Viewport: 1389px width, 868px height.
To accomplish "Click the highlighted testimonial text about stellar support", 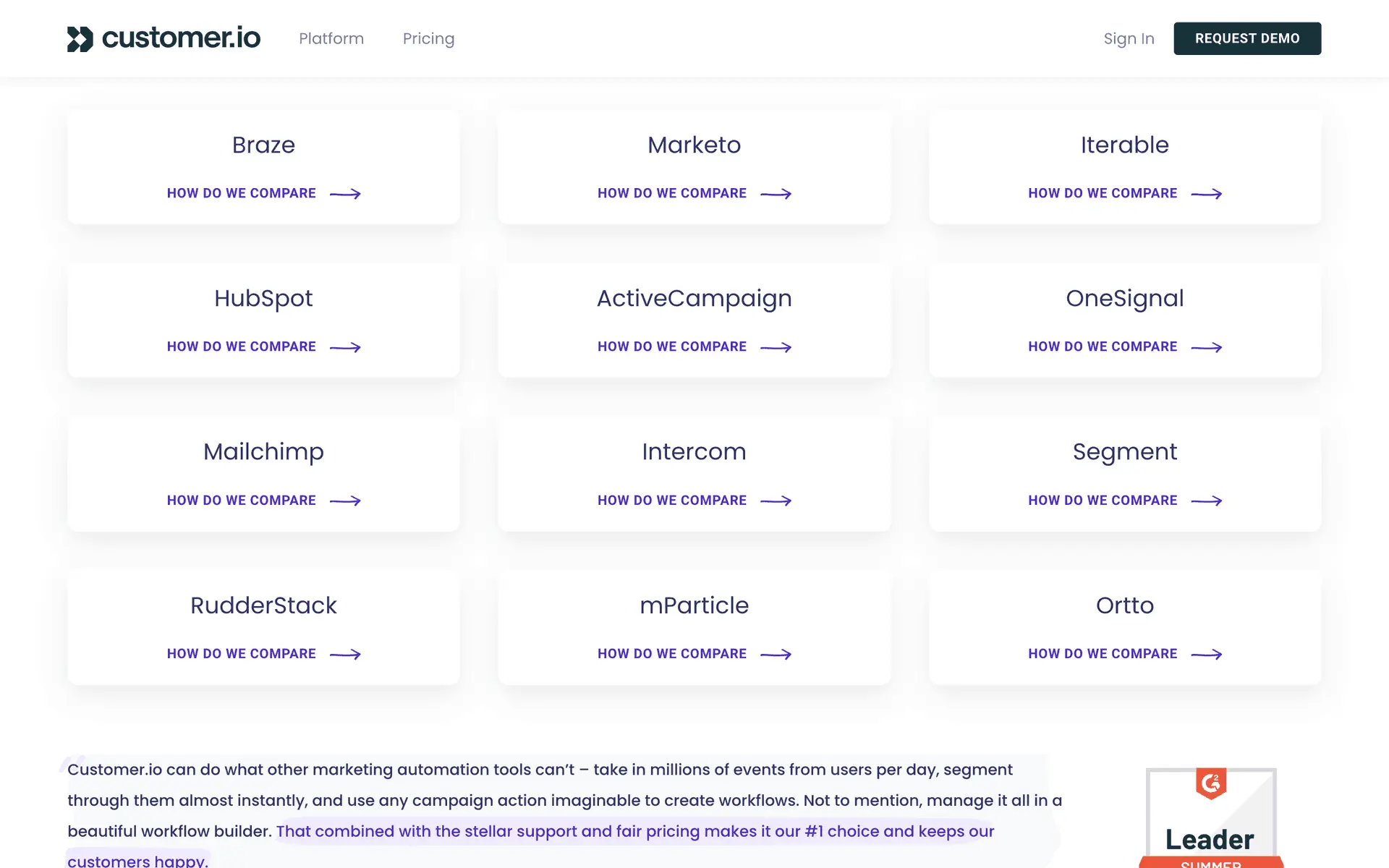I will pos(634,831).
